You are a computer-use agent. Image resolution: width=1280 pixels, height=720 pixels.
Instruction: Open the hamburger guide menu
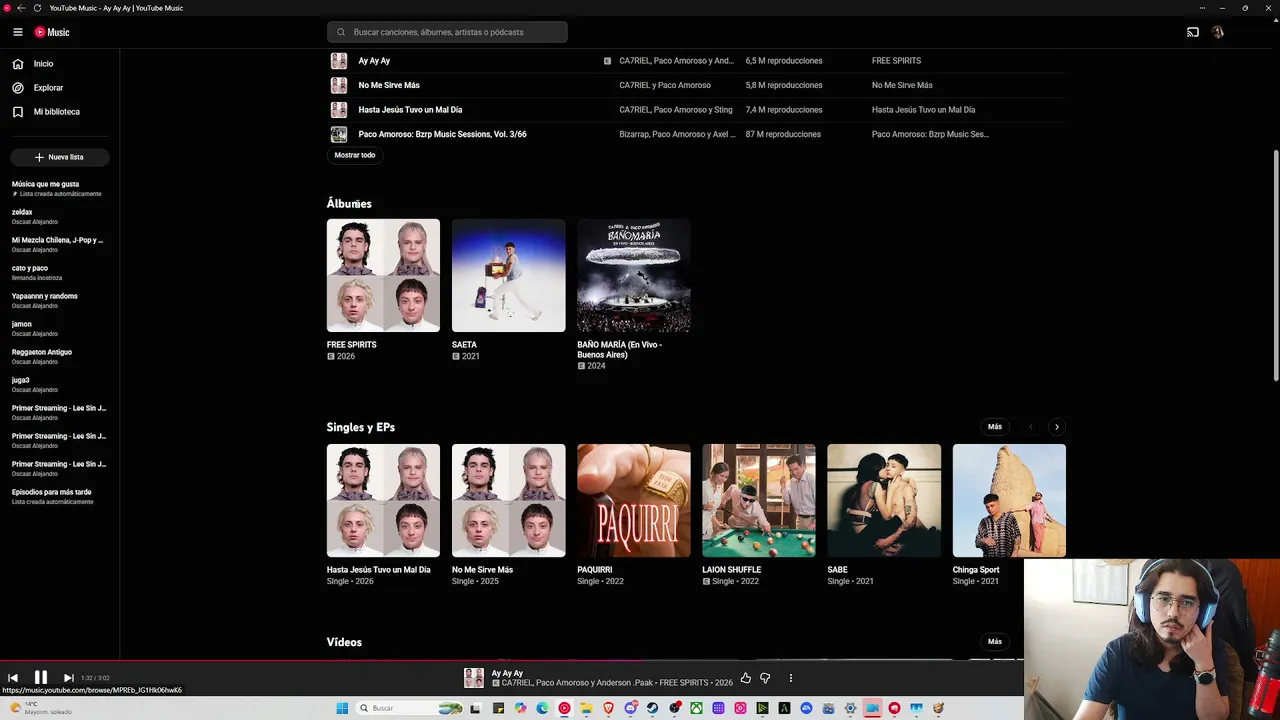pyautogui.click(x=17, y=32)
